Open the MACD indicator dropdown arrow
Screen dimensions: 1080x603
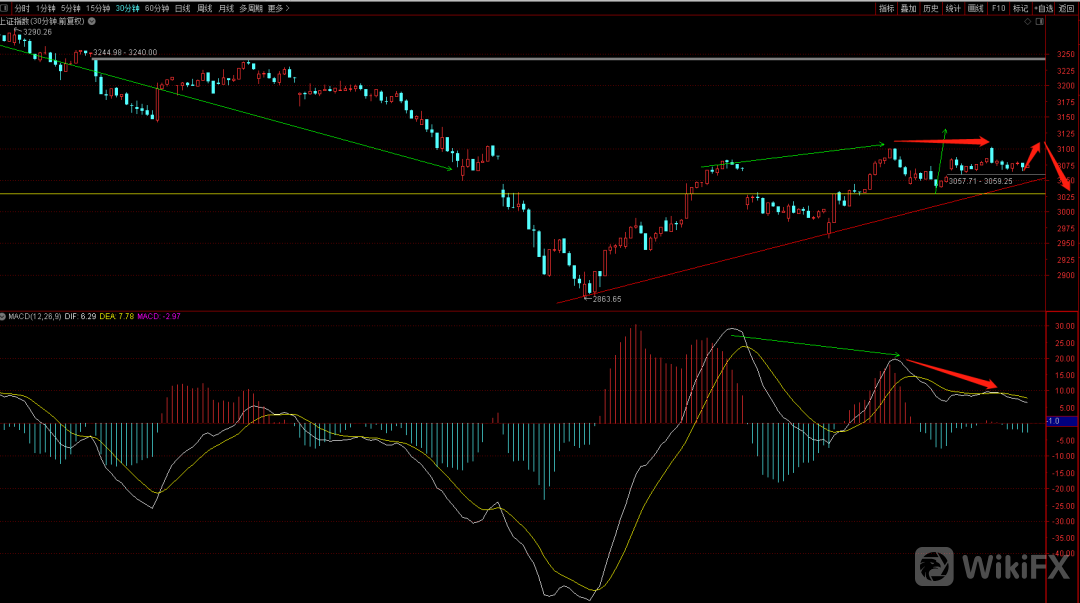click(4, 316)
